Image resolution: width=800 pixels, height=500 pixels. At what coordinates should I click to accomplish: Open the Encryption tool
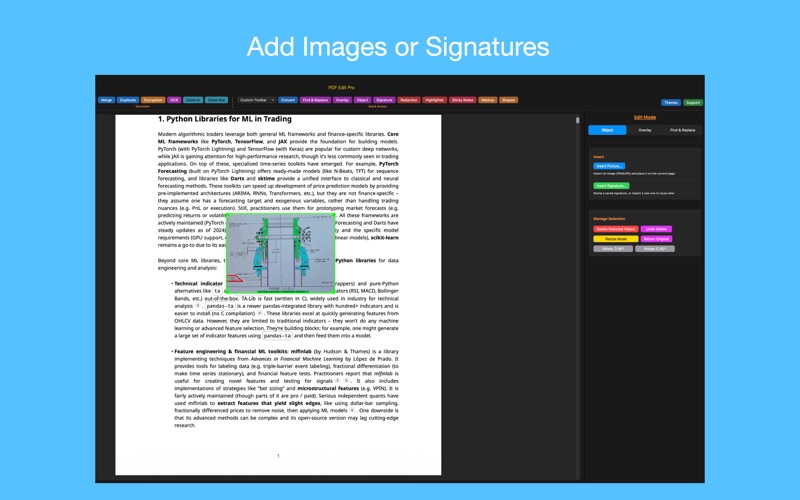(x=153, y=100)
